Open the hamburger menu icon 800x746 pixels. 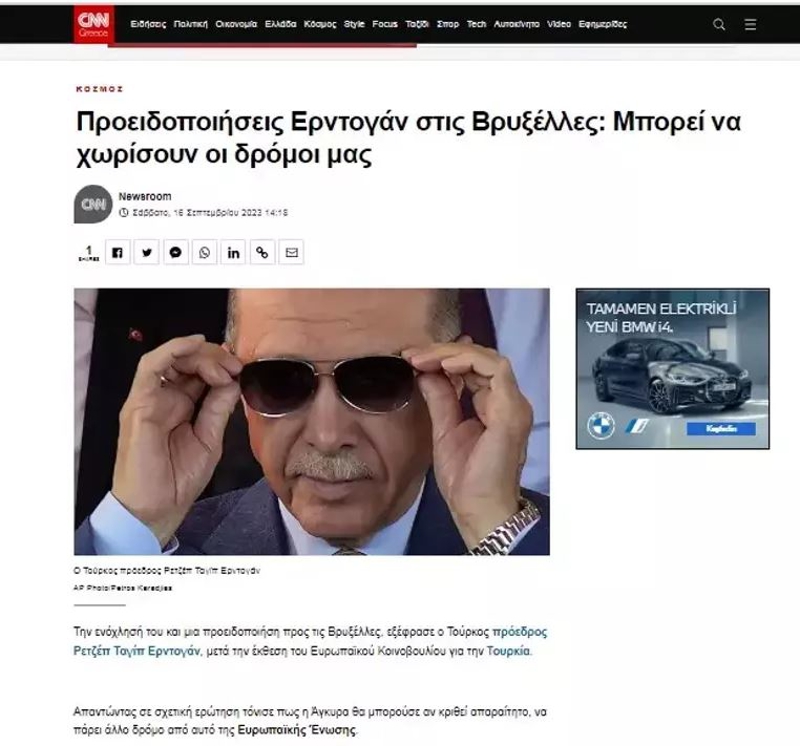tap(750, 24)
